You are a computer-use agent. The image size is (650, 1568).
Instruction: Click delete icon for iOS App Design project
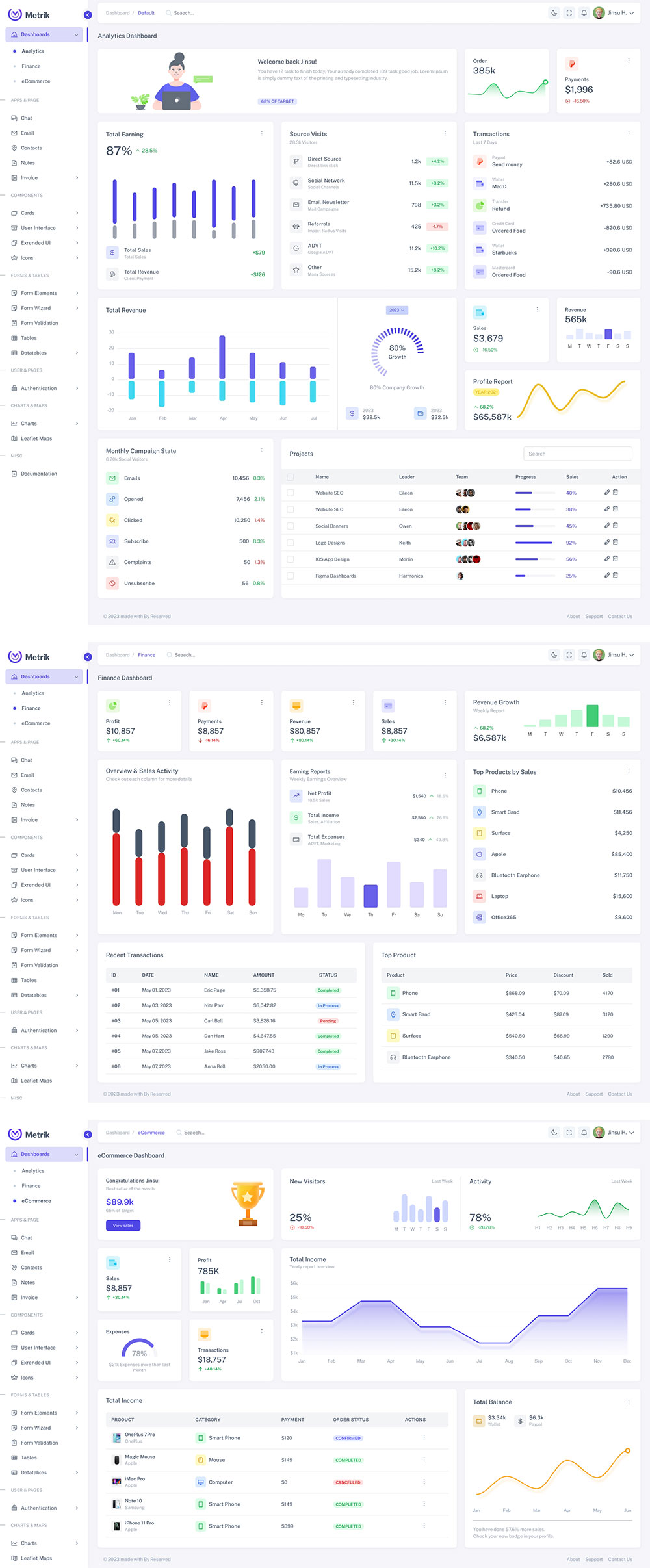coord(615,558)
